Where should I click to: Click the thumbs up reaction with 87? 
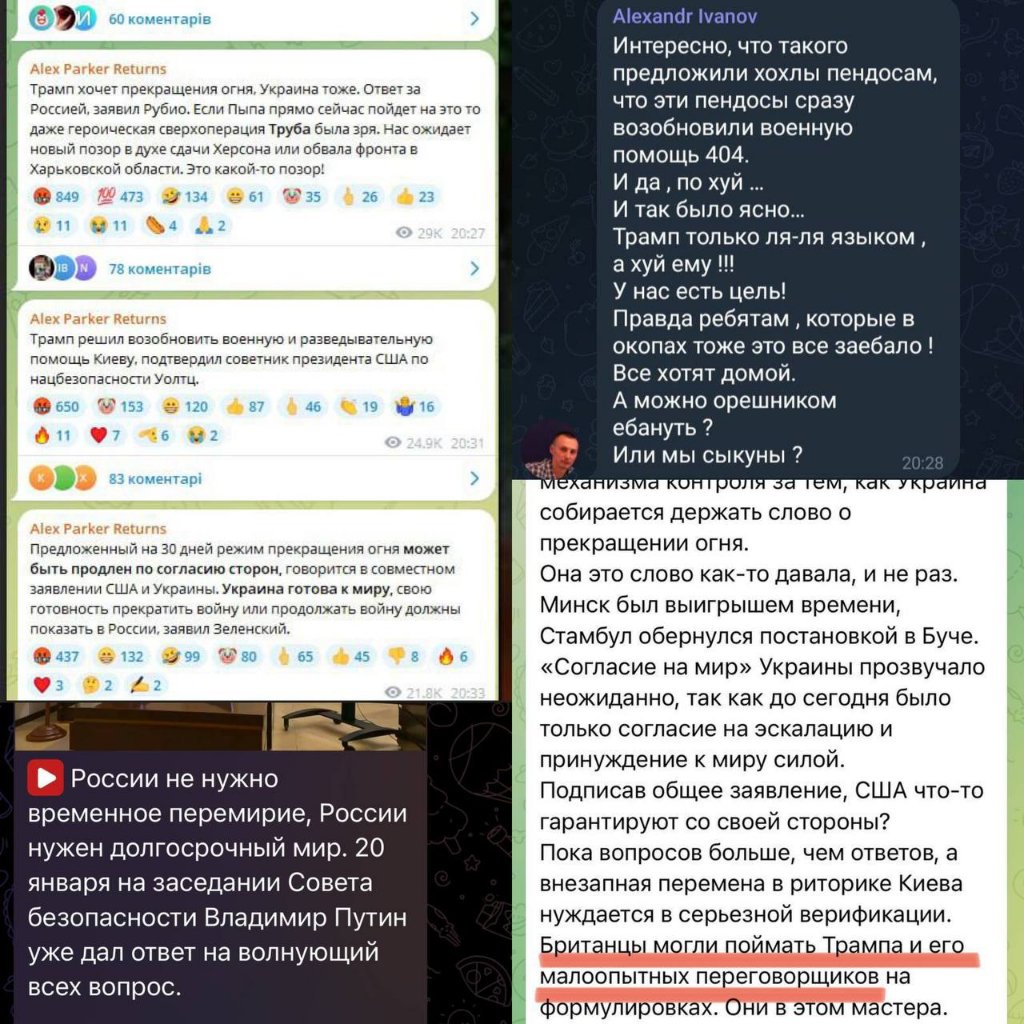245,407
